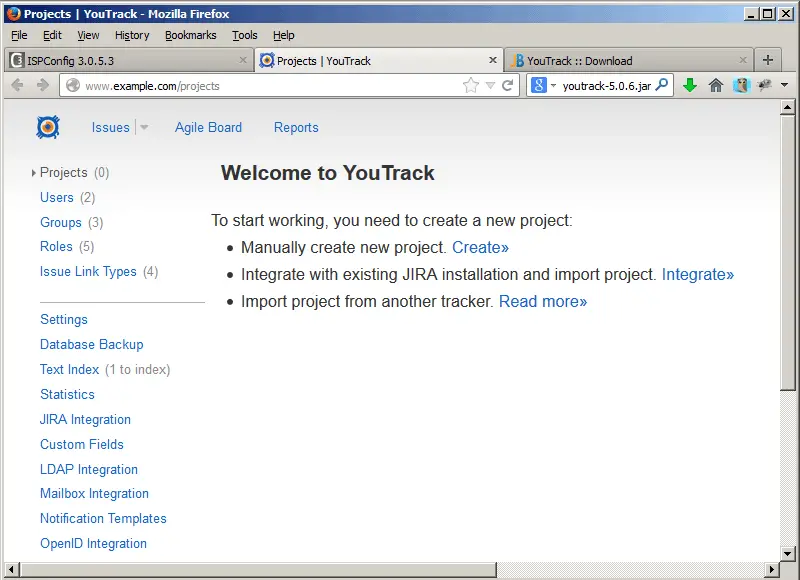The height and width of the screenshot is (580, 800).
Task: Bookmark this page with the star icon
Action: click(x=471, y=85)
